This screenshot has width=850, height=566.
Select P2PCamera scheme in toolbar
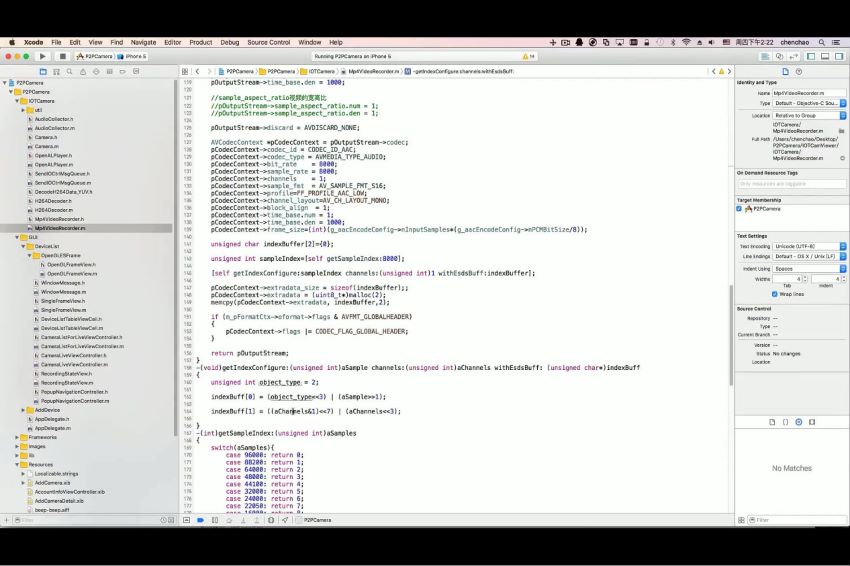click(95, 56)
